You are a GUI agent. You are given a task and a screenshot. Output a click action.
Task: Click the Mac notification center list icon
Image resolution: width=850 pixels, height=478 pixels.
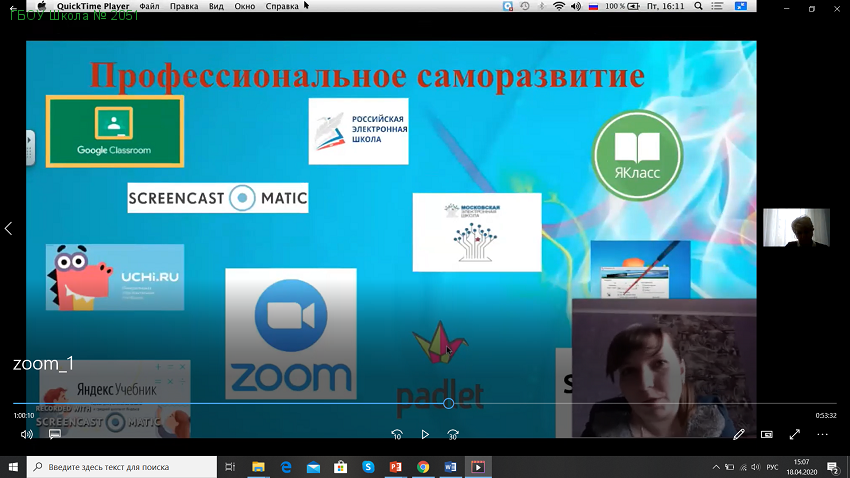pyautogui.click(x=717, y=6)
